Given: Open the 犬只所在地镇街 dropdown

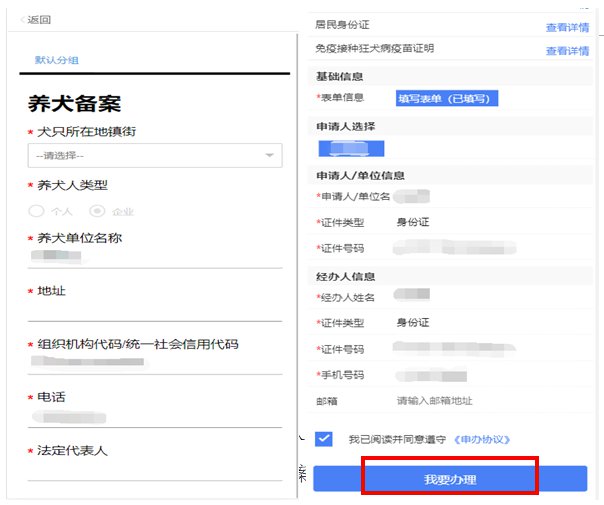Looking at the screenshot, I should [x=150, y=155].
